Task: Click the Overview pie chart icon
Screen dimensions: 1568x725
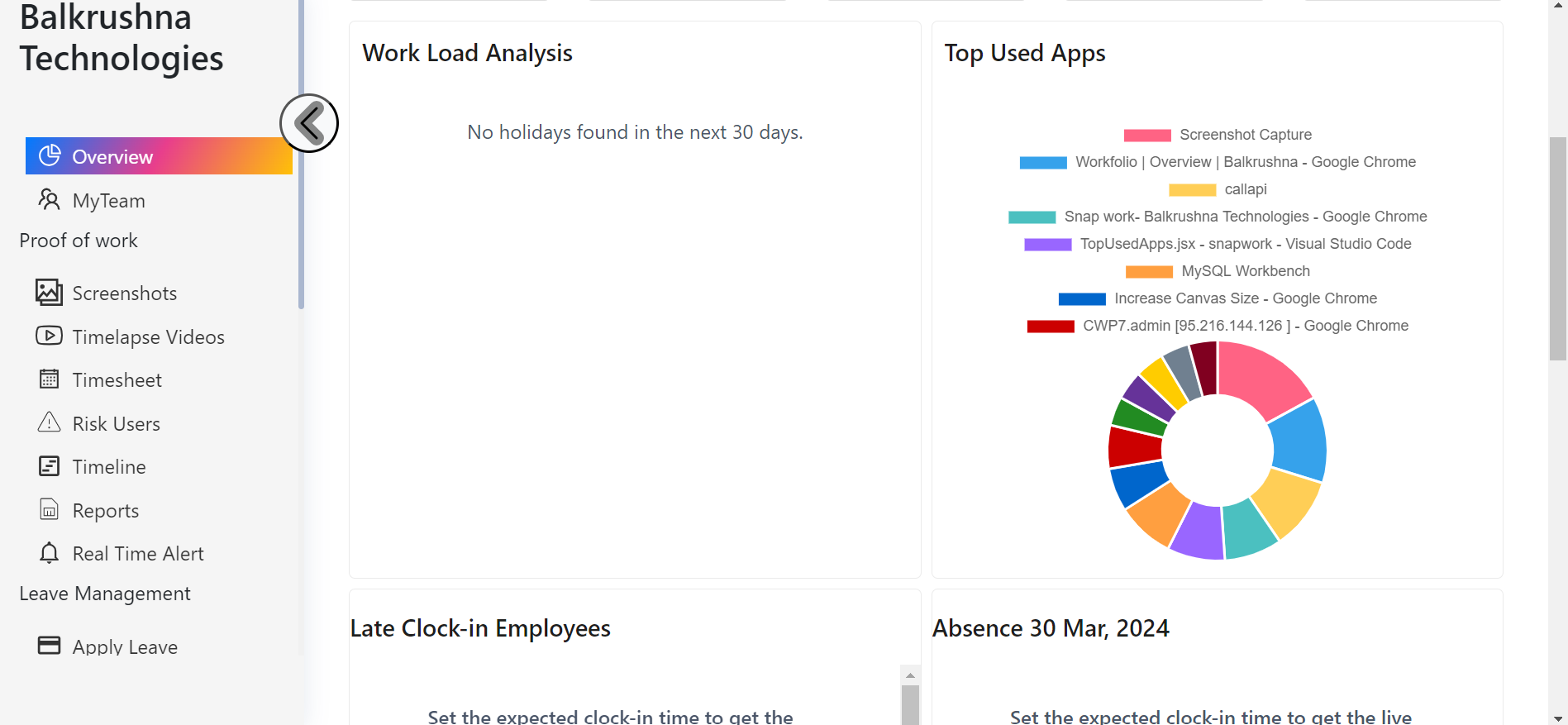Action: click(50, 155)
